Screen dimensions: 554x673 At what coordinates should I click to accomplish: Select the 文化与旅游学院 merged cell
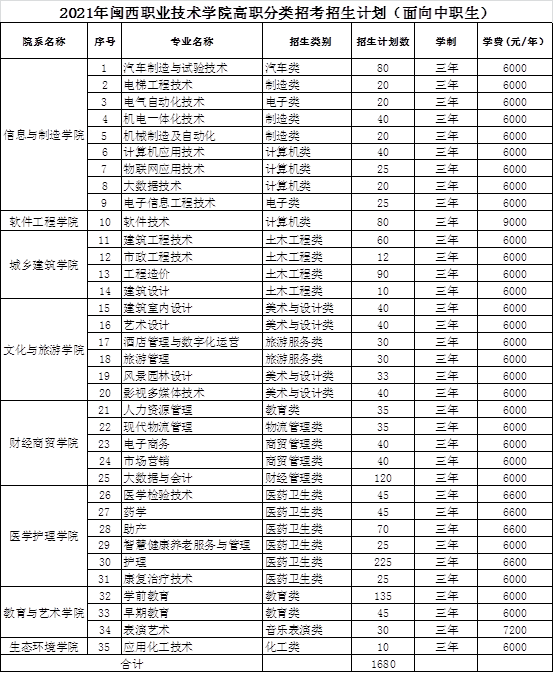tap(44, 350)
